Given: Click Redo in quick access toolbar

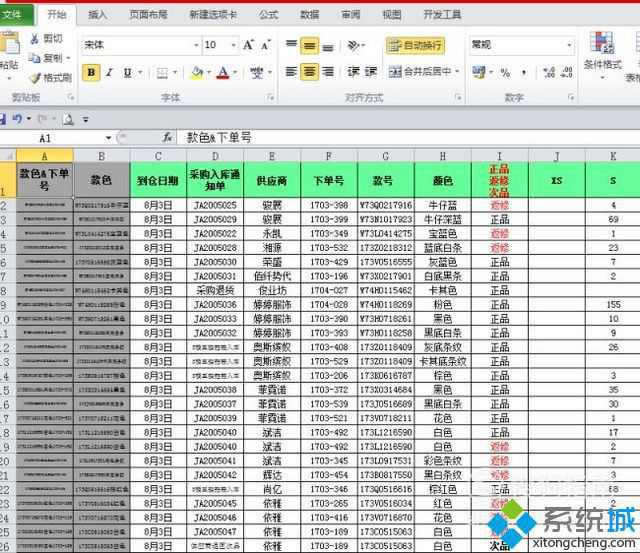Looking at the screenshot, I should pos(42,119).
